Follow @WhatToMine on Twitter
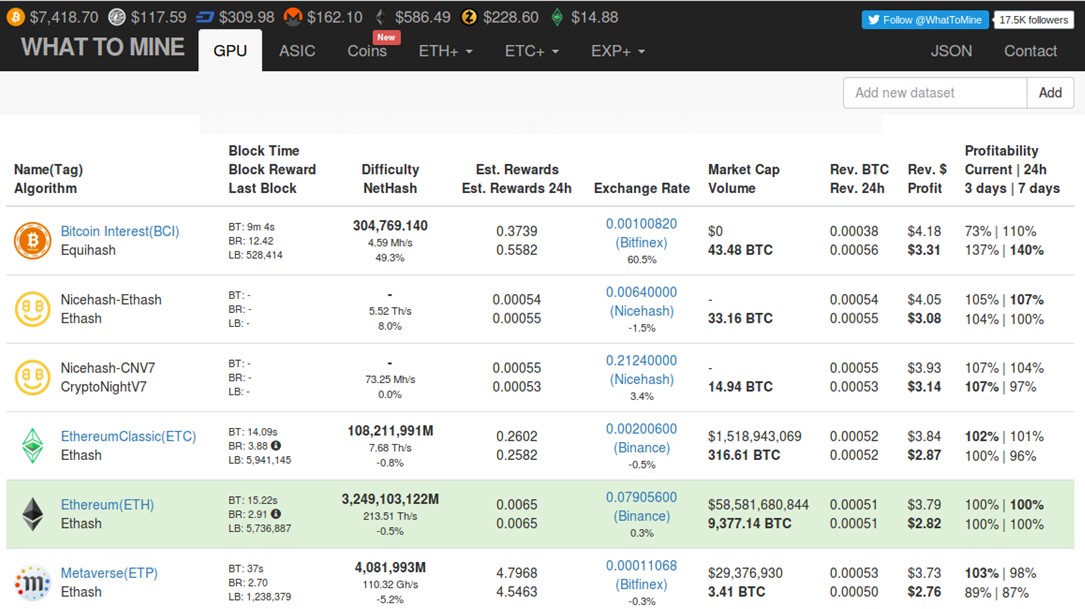The height and width of the screenshot is (609, 1085). pos(924,20)
